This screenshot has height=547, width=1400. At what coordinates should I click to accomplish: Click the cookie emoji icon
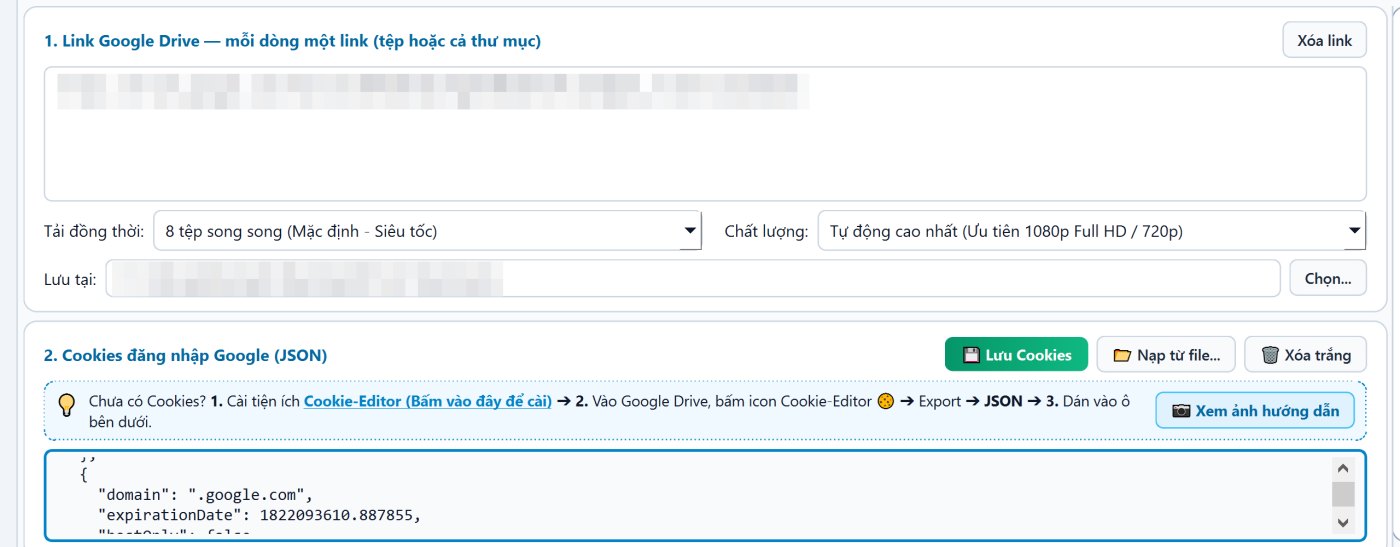point(885,401)
